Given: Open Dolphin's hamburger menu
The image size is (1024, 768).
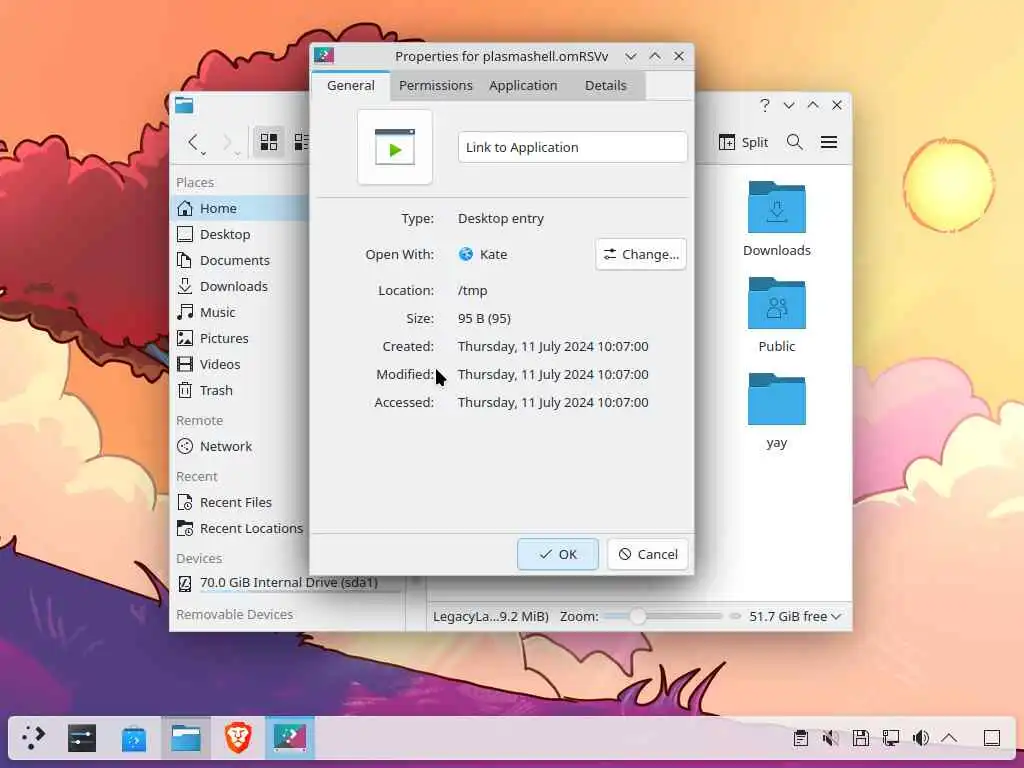Looking at the screenshot, I should [x=829, y=142].
